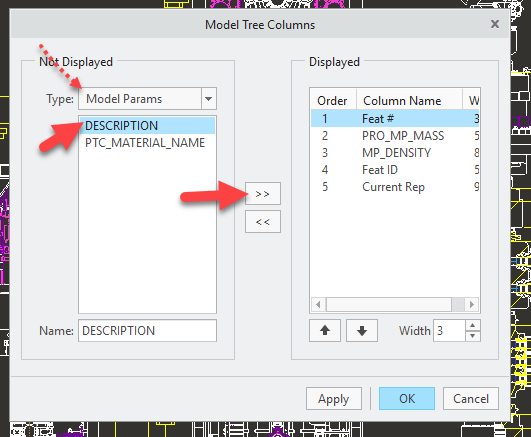Close the Model Tree Columns dialog
Screen dimensions: 531x437
click(x=495, y=24)
